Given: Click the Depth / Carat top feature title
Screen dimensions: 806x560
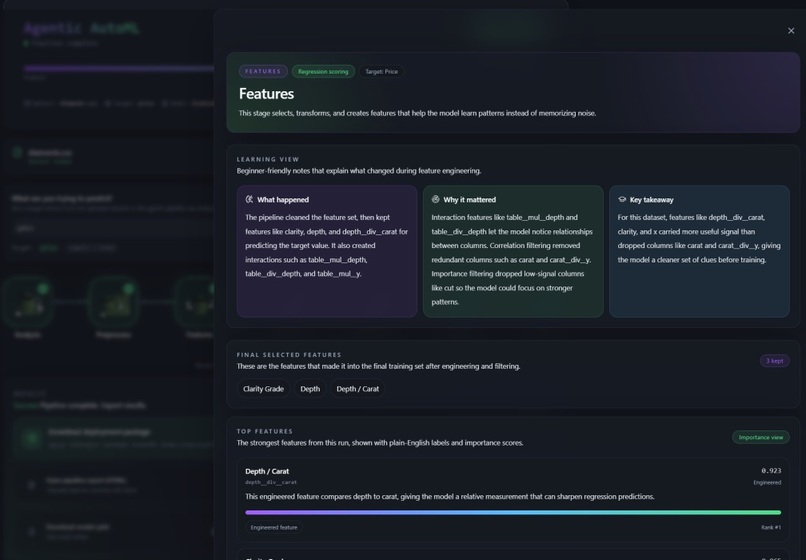Looking at the screenshot, I should tap(267, 471).
